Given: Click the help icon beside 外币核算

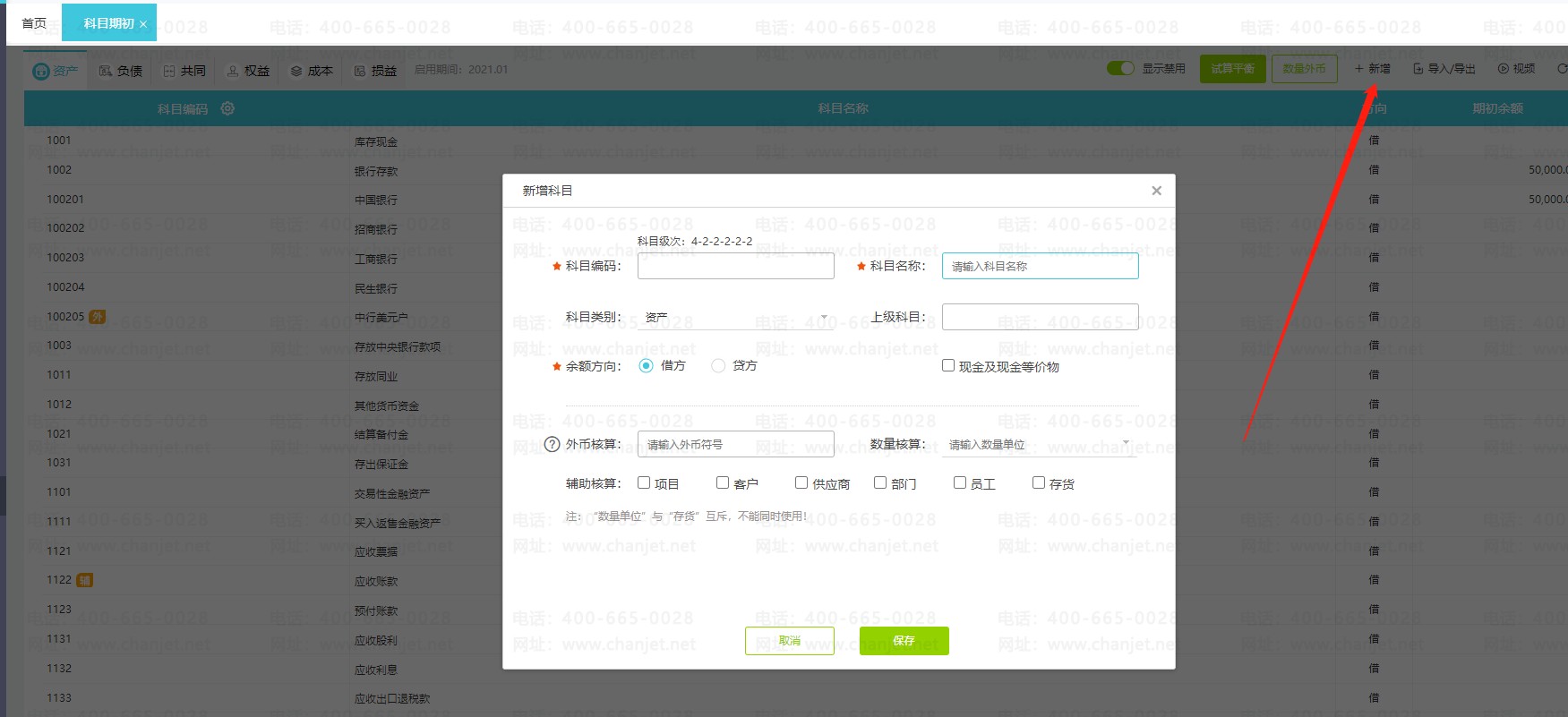Looking at the screenshot, I should 553,445.
